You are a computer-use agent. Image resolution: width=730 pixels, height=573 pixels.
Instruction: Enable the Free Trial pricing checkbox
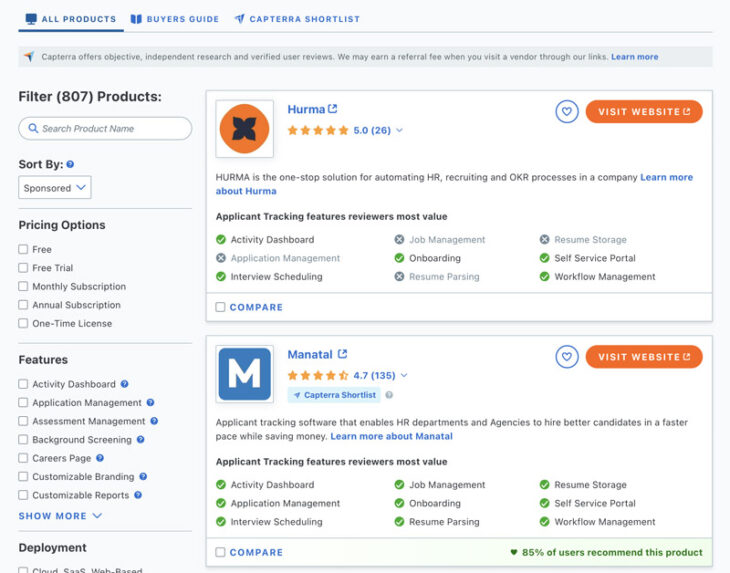tap(23, 268)
